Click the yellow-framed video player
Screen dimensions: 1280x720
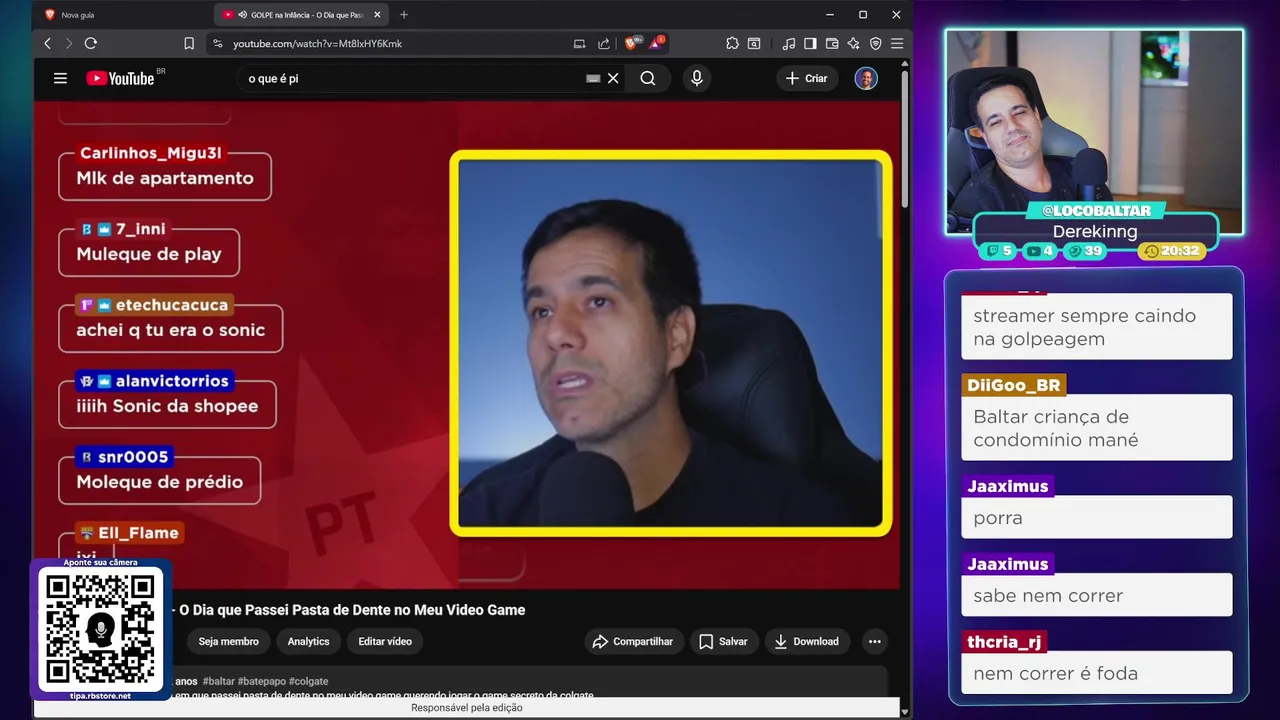(x=670, y=343)
